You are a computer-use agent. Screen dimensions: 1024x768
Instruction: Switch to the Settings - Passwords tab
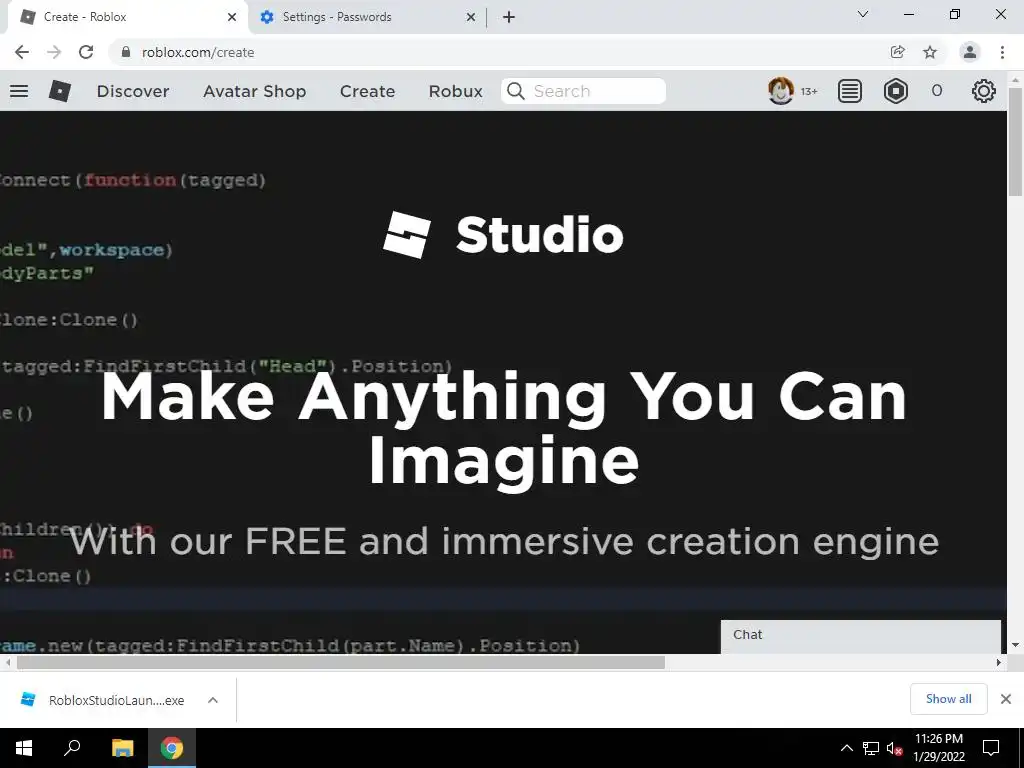366,17
